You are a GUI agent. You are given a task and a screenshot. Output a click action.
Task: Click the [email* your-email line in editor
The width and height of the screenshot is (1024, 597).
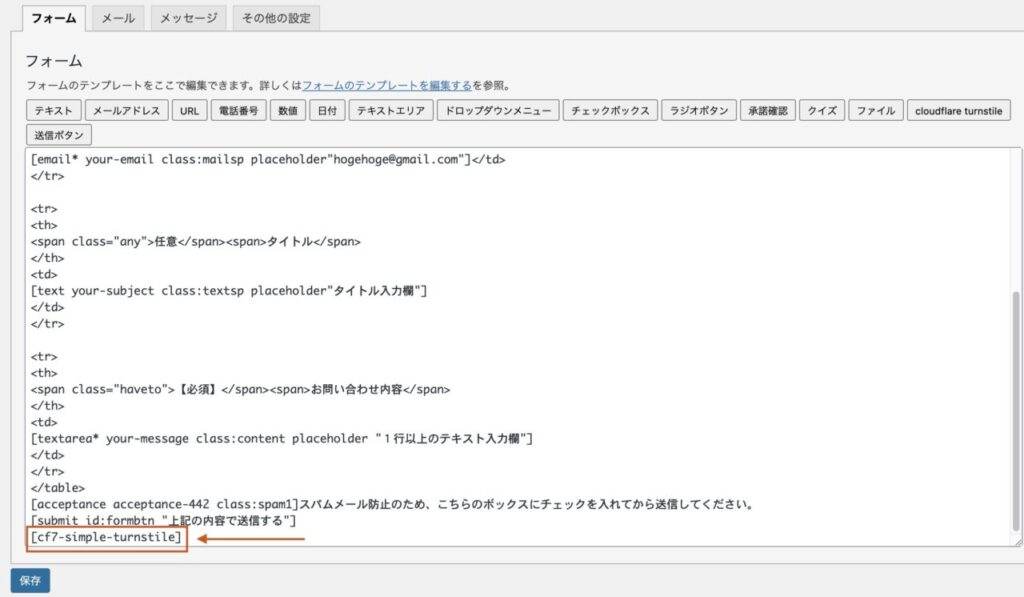pyautogui.click(x=268, y=159)
